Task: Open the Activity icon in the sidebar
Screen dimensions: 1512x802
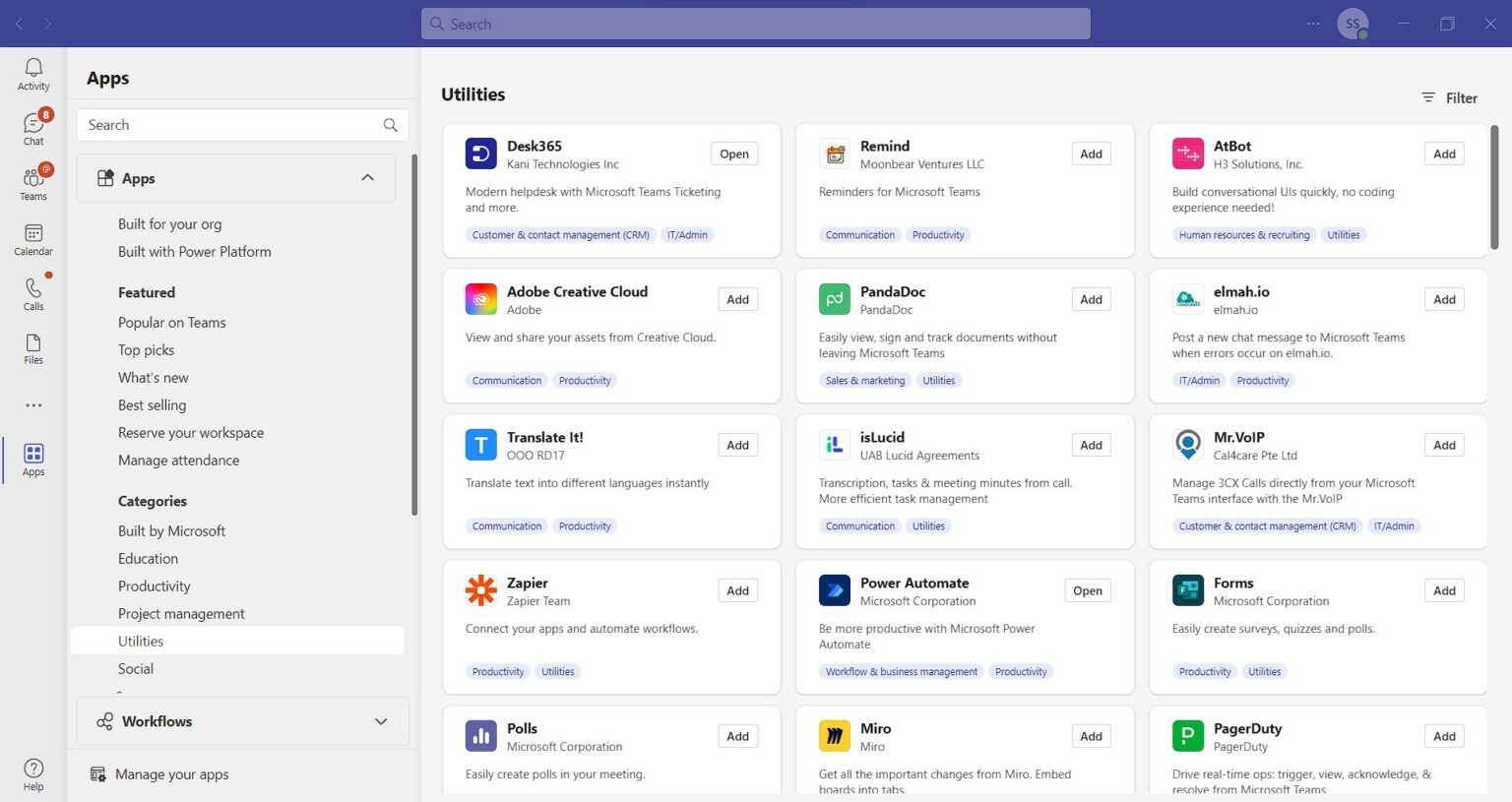Action: point(32,69)
